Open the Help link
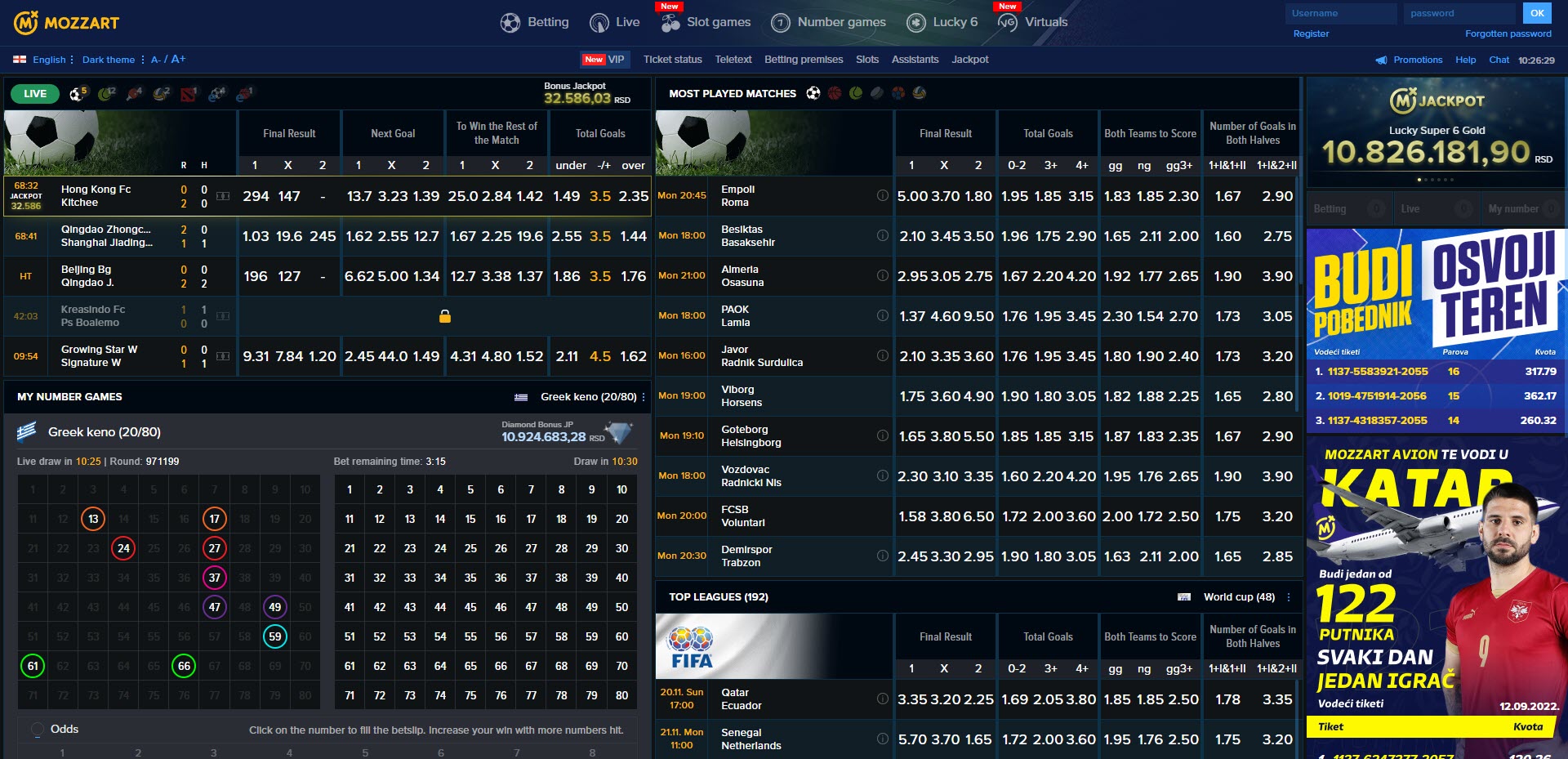The height and width of the screenshot is (759, 1568). tap(1466, 60)
